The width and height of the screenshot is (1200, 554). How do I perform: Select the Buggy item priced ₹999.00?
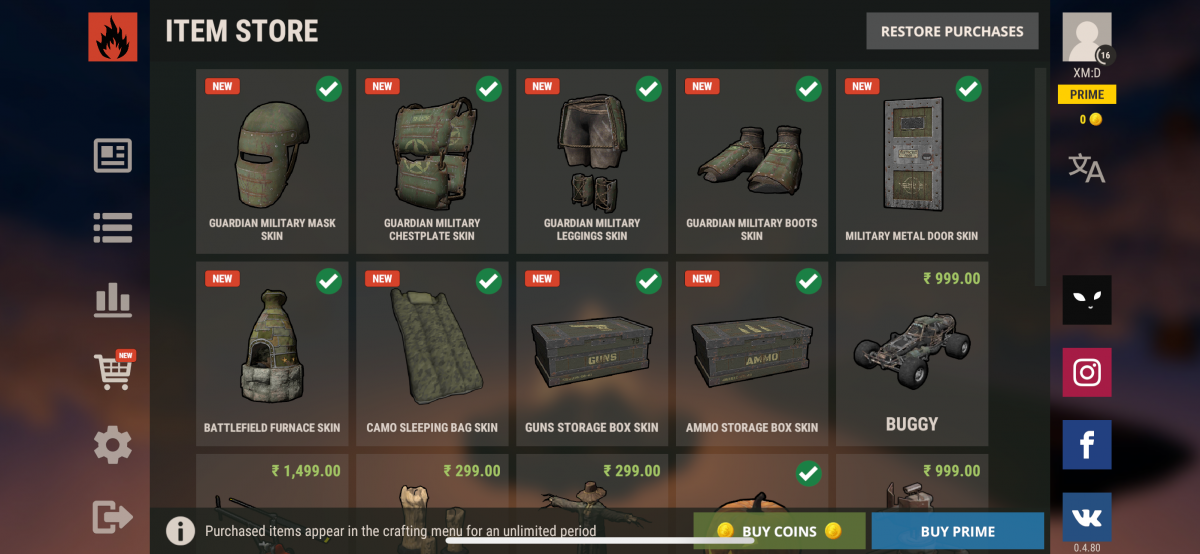912,354
